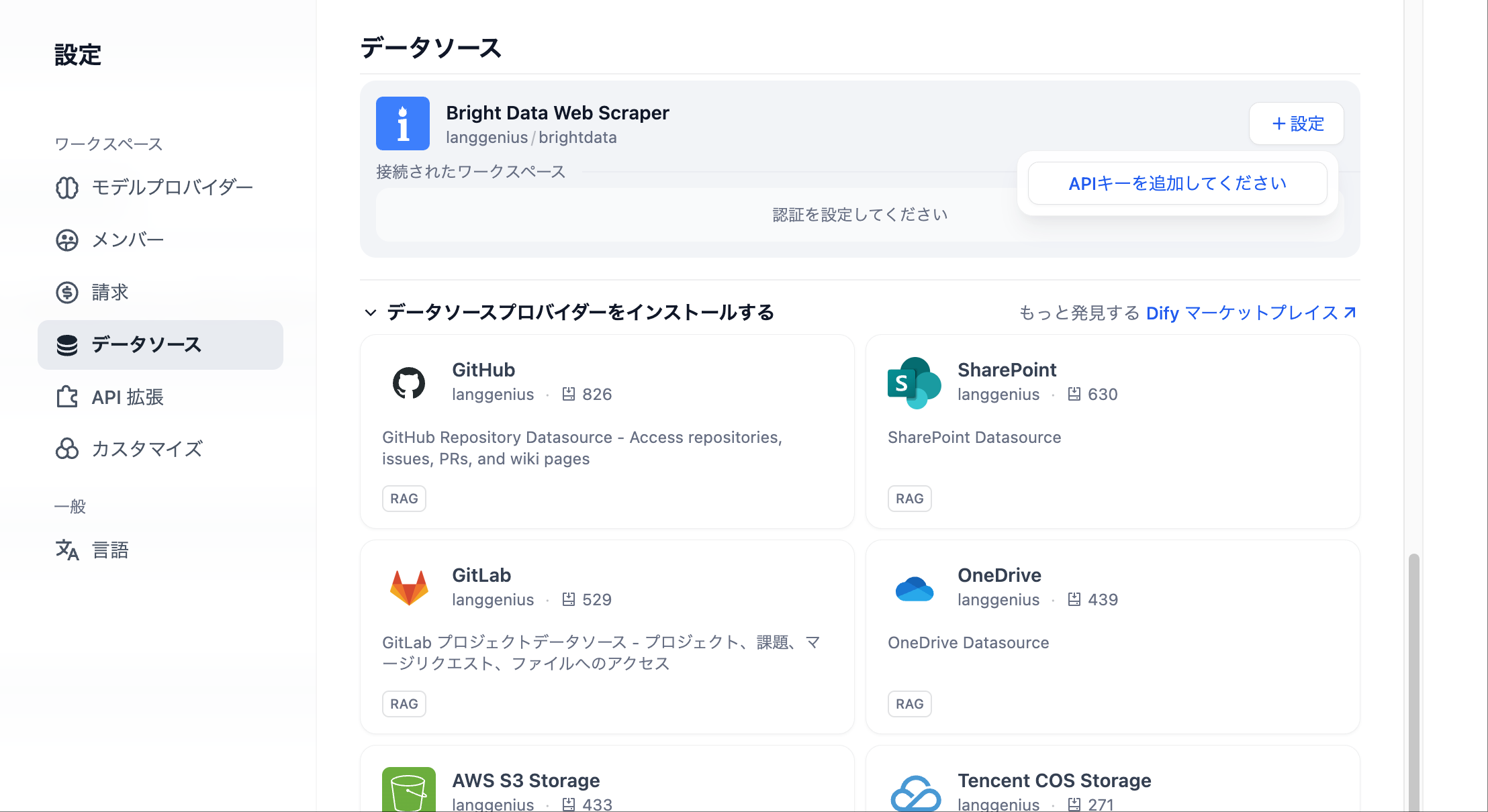Image resolution: width=1488 pixels, height=812 pixels.
Task: Open the メンバー settings menu
Action: 128,240
